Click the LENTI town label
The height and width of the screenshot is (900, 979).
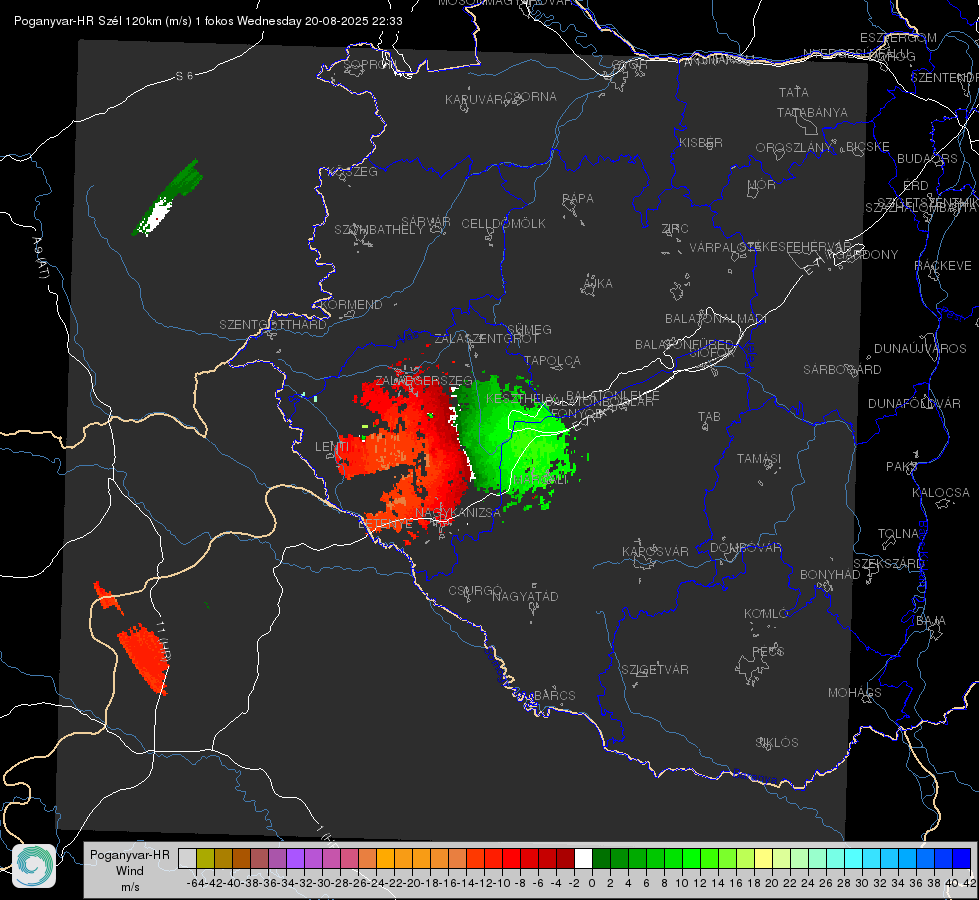click(332, 447)
